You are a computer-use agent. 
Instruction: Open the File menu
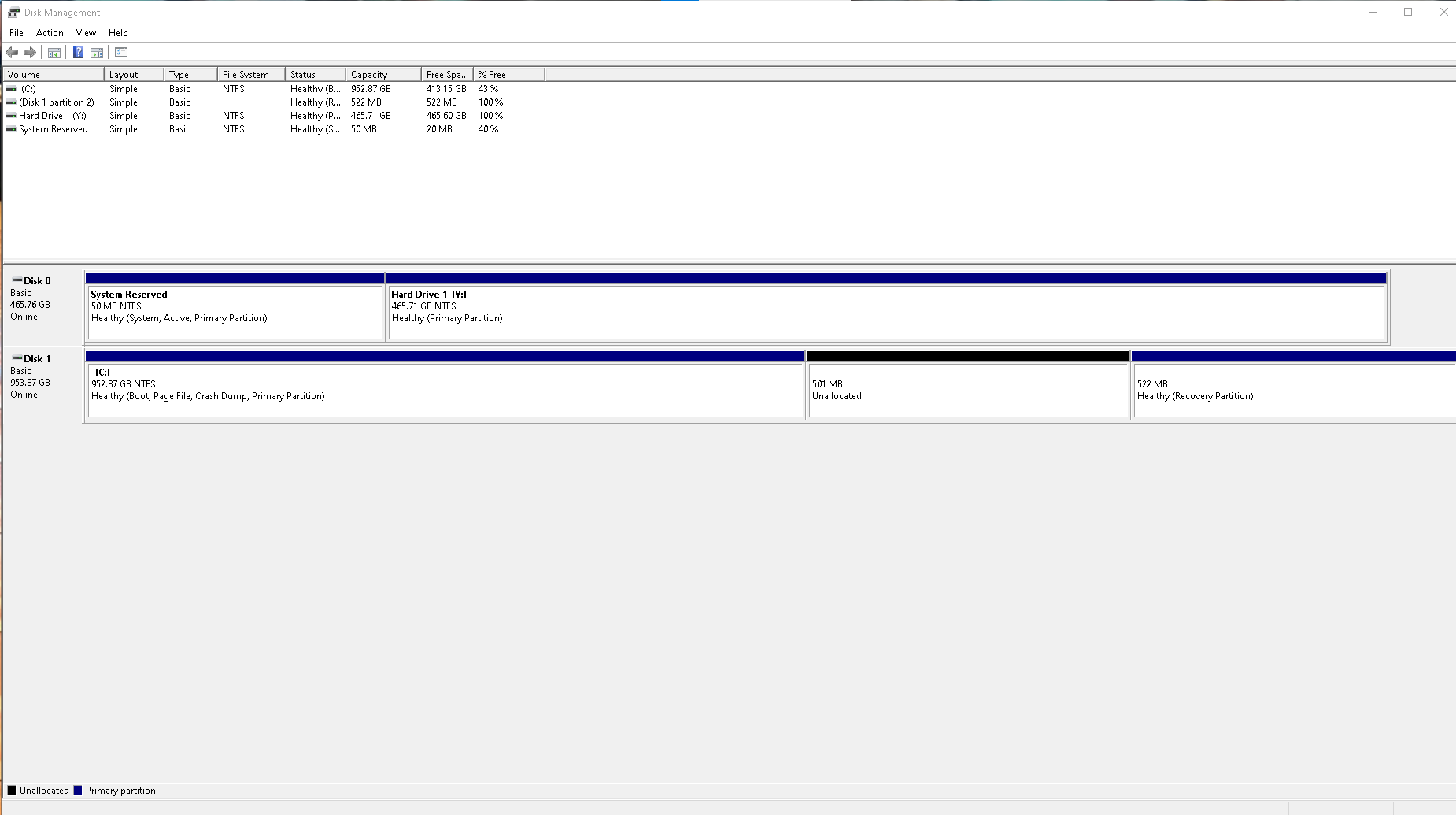pyautogui.click(x=17, y=33)
